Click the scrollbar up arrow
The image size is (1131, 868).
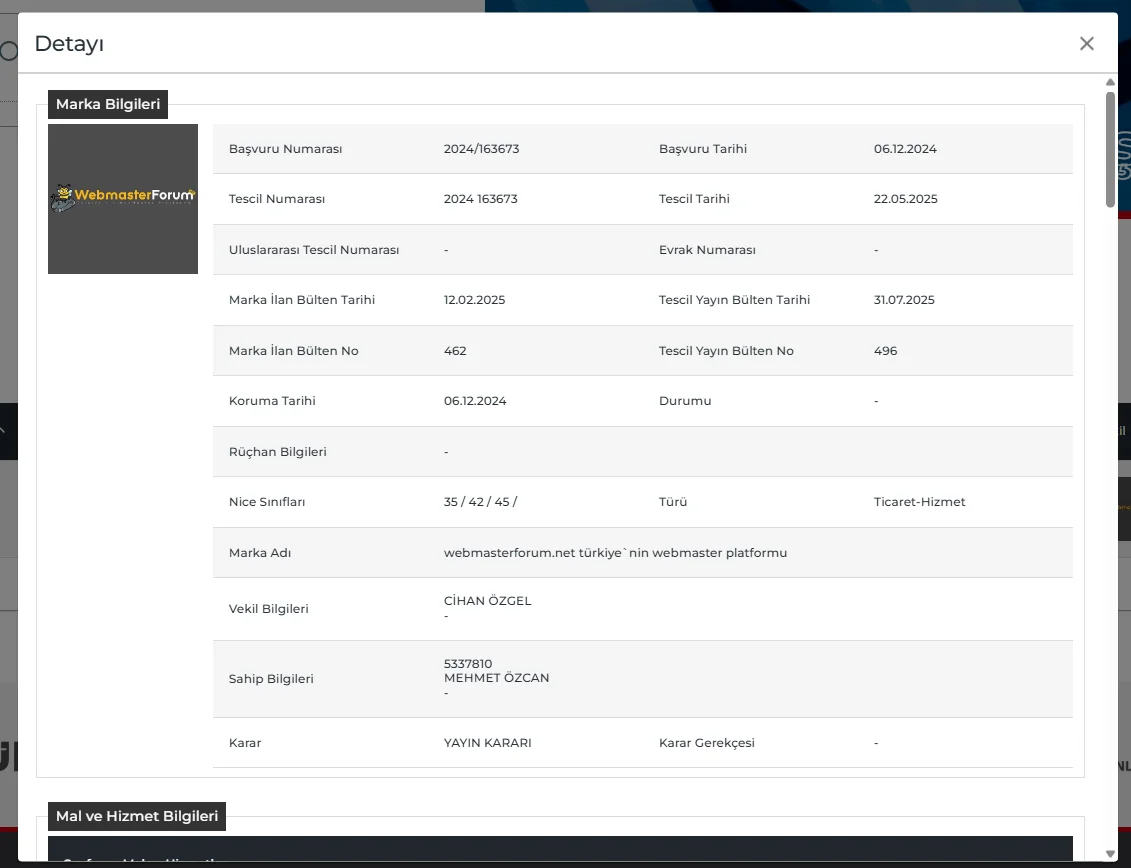pyautogui.click(x=1110, y=82)
